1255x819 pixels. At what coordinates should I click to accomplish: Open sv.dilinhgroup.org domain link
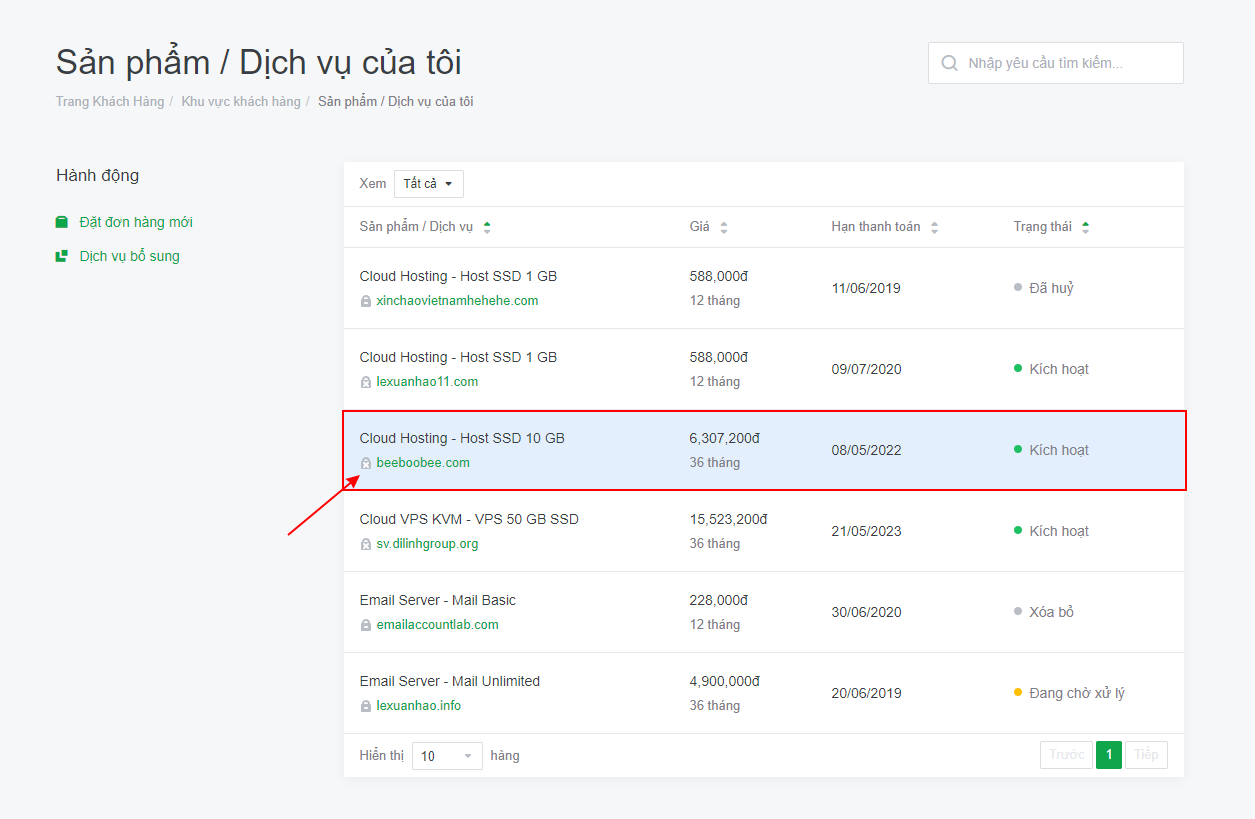(427, 544)
